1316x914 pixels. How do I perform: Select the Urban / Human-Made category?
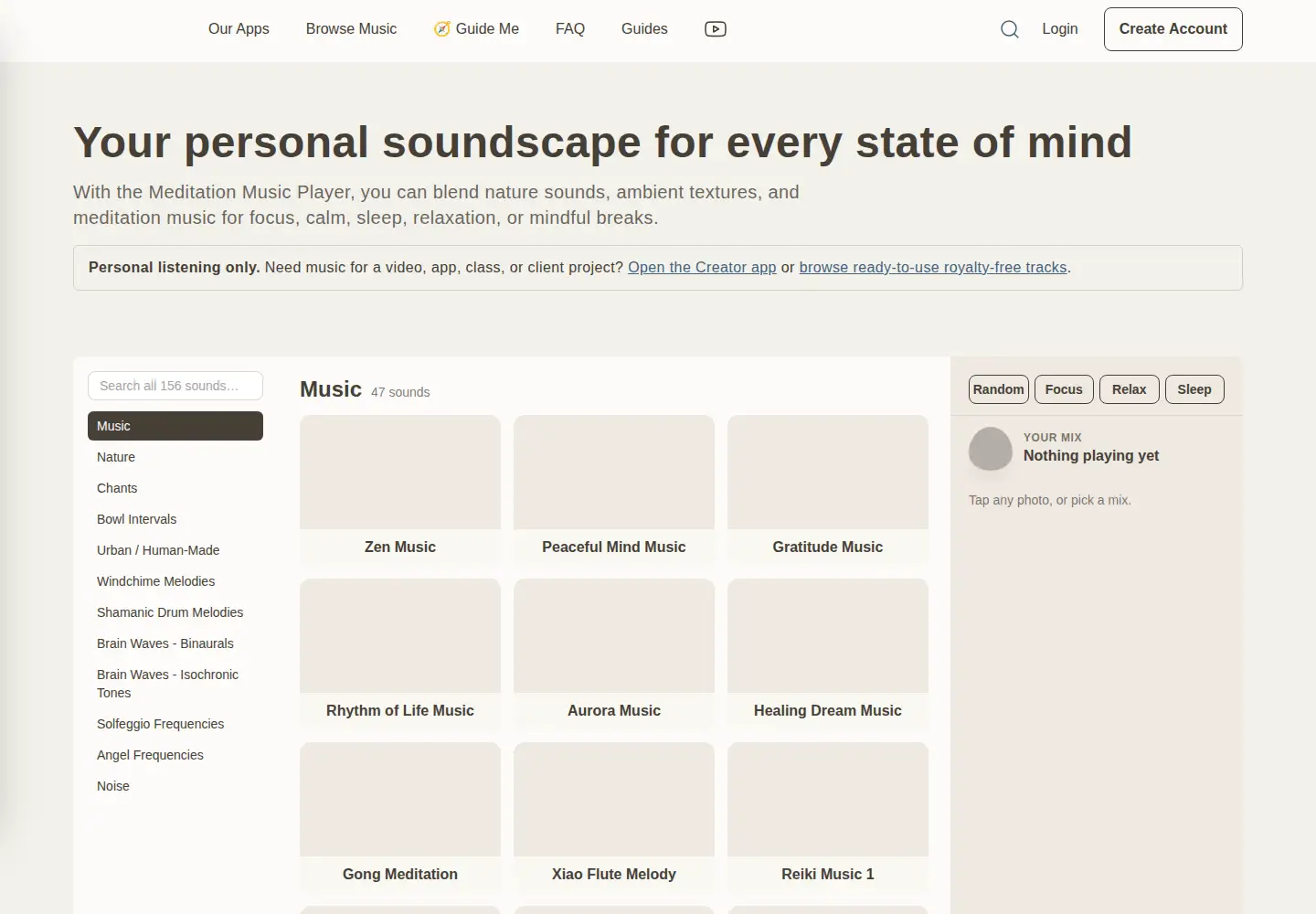tap(175, 550)
